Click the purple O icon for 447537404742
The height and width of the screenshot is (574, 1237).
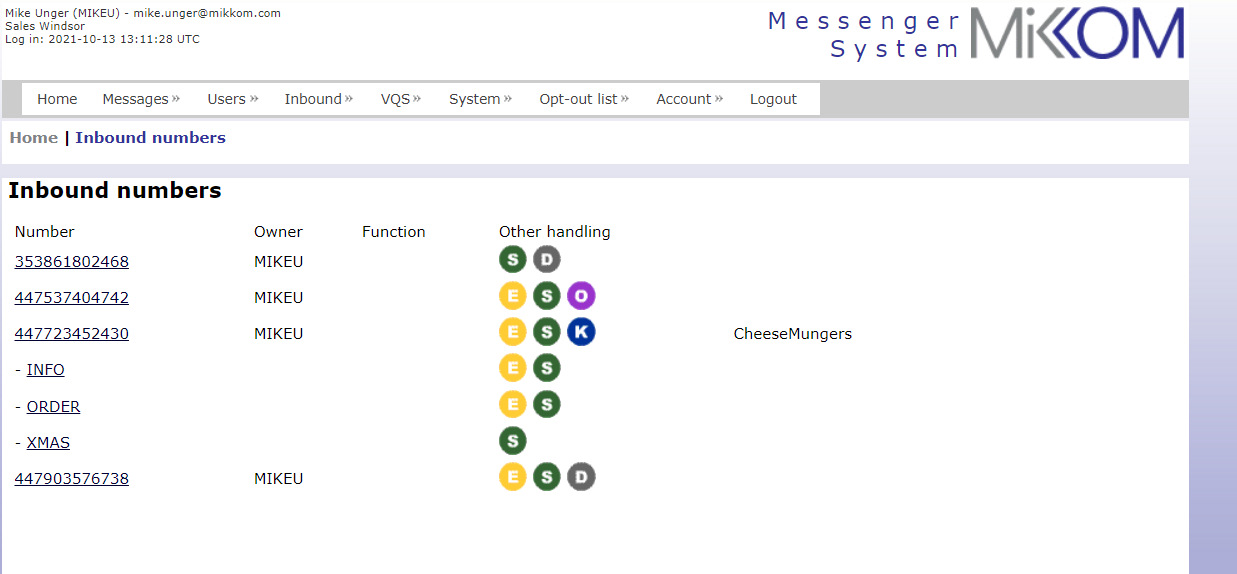click(x=581, y=296)
